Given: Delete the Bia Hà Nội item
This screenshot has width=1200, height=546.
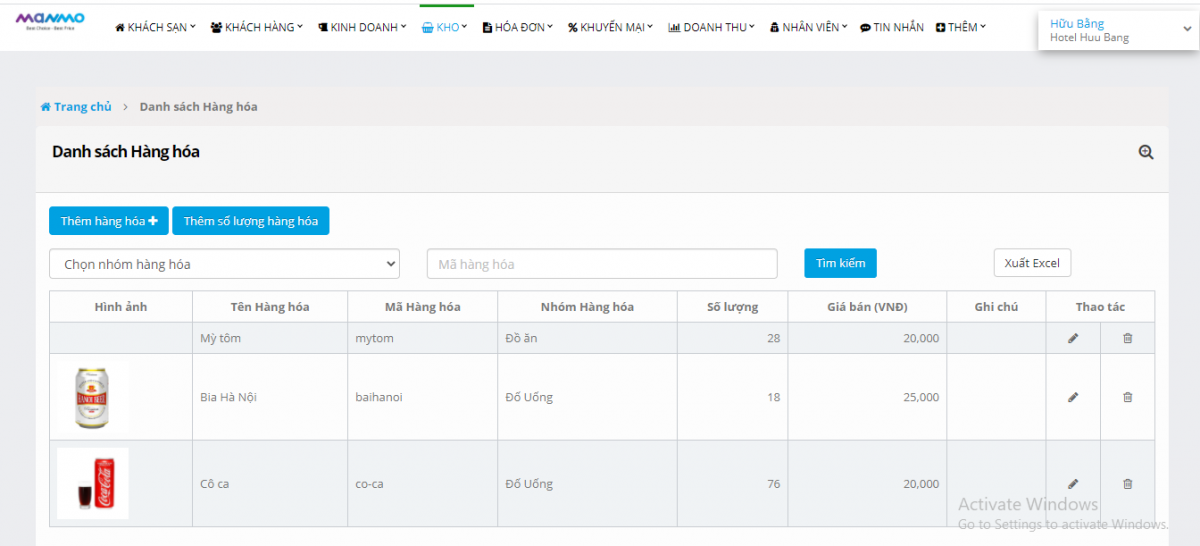Looking at the screenshot, I should click(1127, 397).
